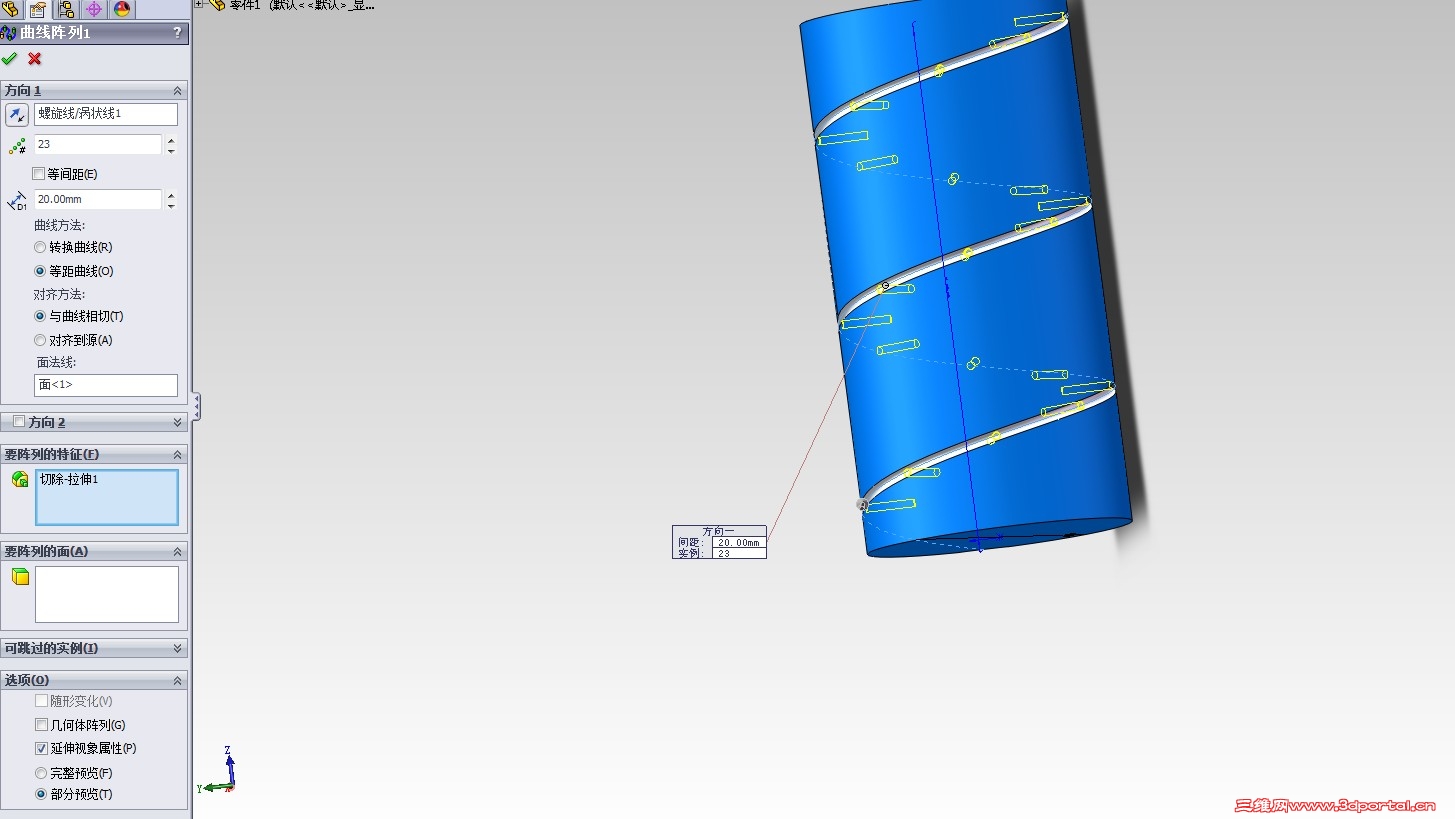Select 等距曲线(O) radio option
Viewport: 1455px width, 819px height.
click(x=40, y=271)
